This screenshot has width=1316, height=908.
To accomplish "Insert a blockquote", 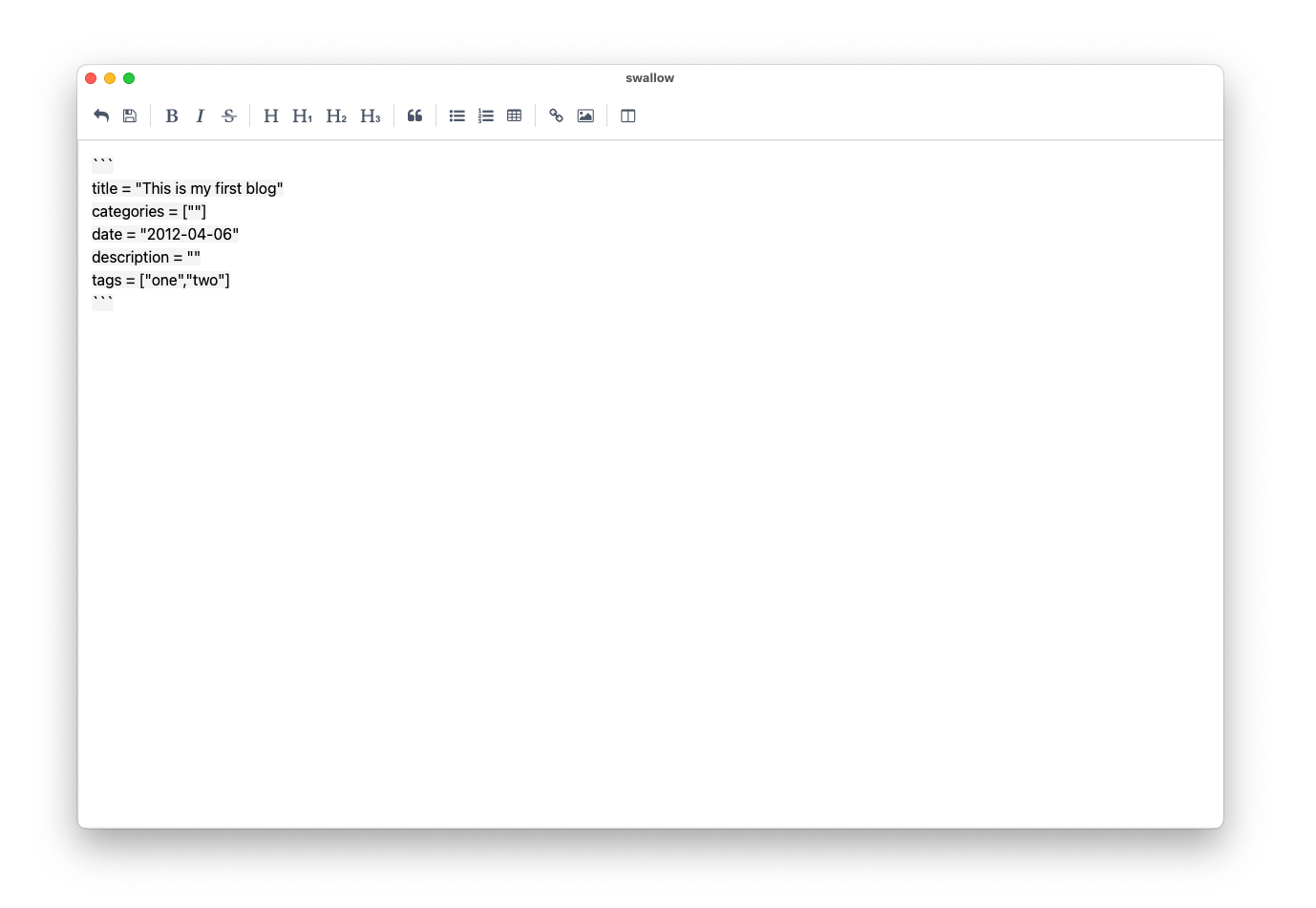I will pyautogui.click(x=414, y=116).
